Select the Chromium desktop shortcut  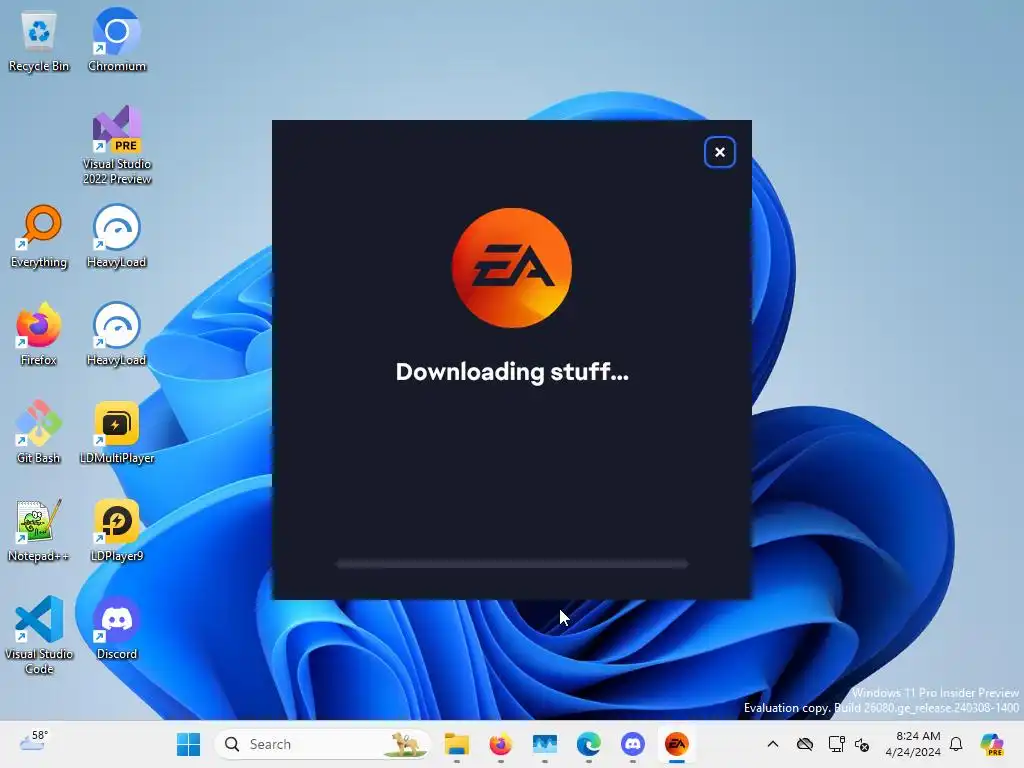[x=117, y=40]
